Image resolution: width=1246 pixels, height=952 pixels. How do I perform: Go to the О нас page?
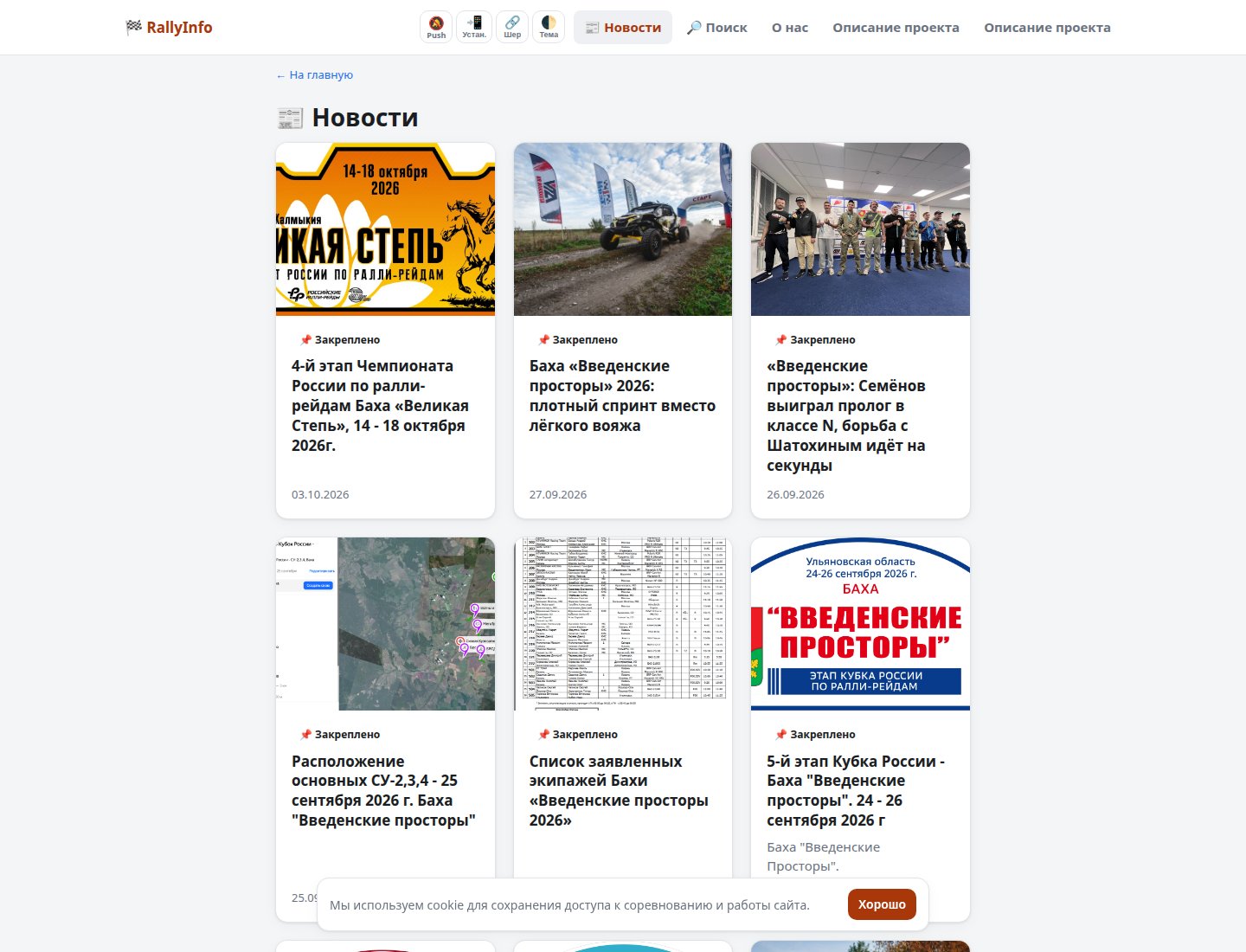pos(790,28)
